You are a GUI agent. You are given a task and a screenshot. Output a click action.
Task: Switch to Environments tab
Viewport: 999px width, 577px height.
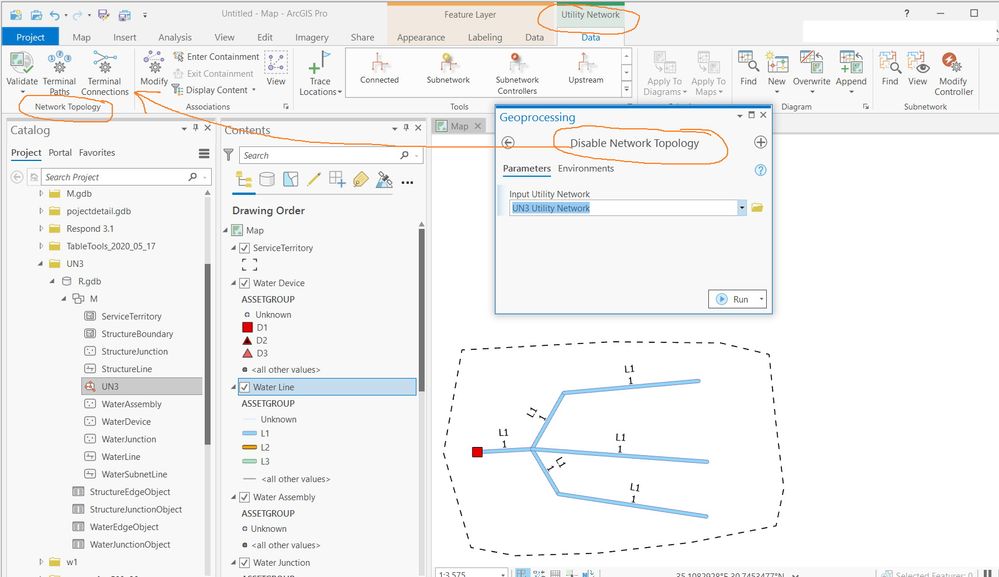(x=586, y=168)
